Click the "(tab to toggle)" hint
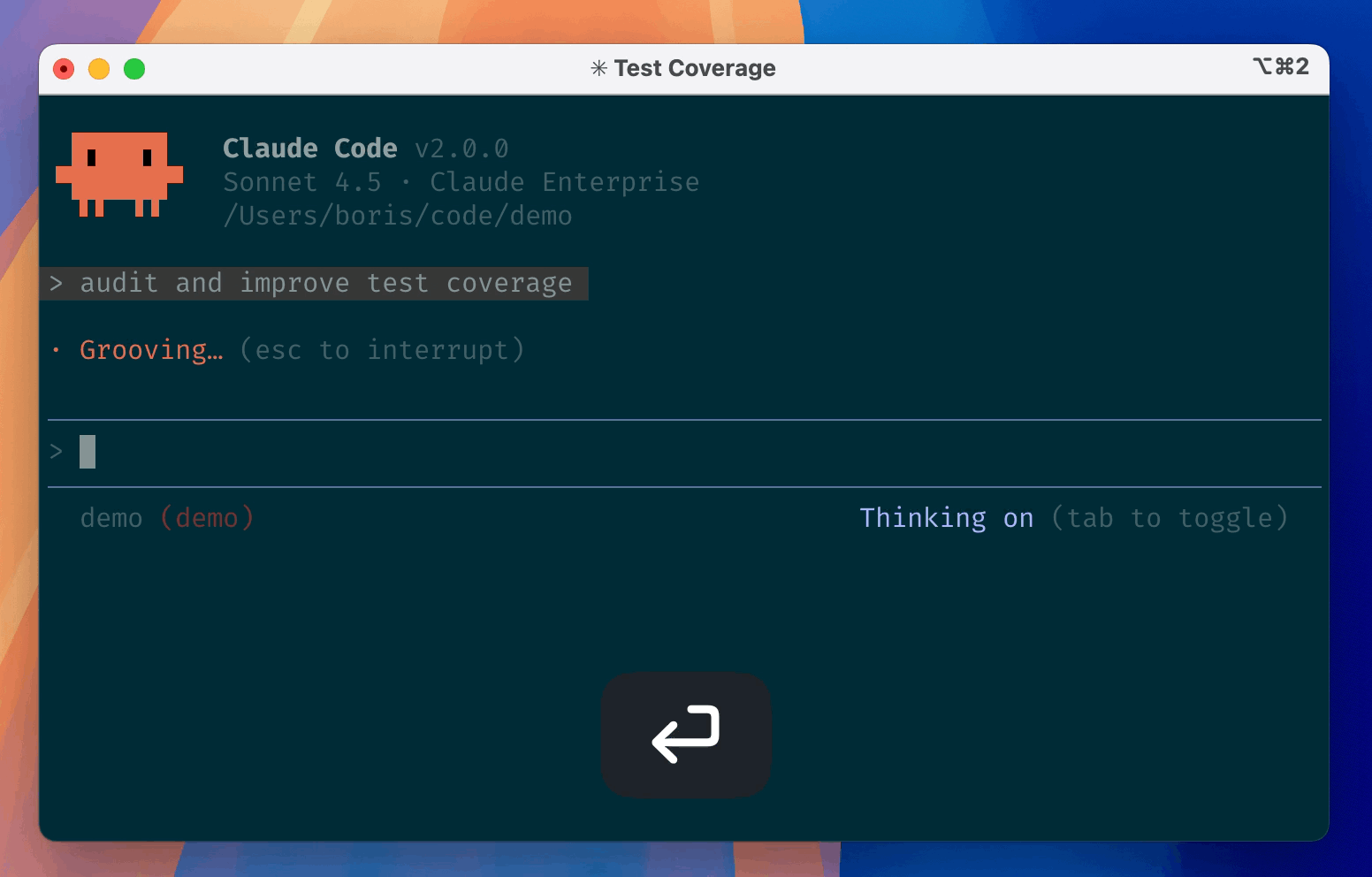This screenshot has height=877, width=1372. [1169, 518]
